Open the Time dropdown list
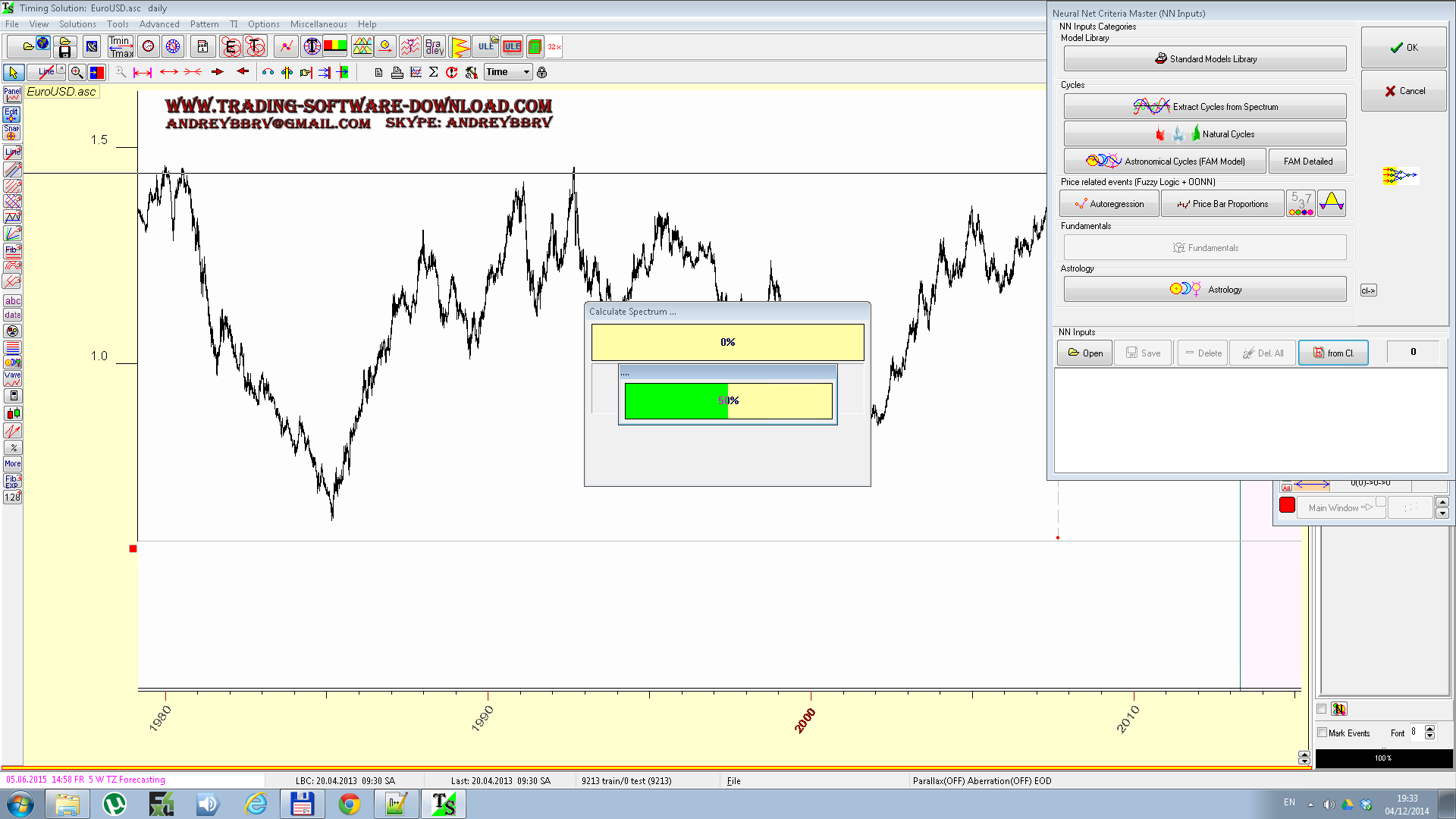This screenshot has width=1456, height=819. [526, 73]
